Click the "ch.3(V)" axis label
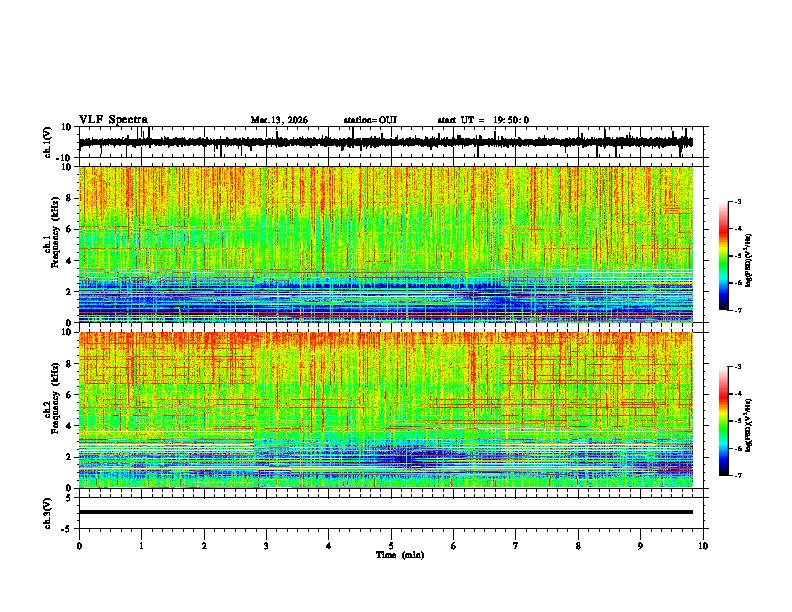The image size is (792, 612). [x=48, y=513]
